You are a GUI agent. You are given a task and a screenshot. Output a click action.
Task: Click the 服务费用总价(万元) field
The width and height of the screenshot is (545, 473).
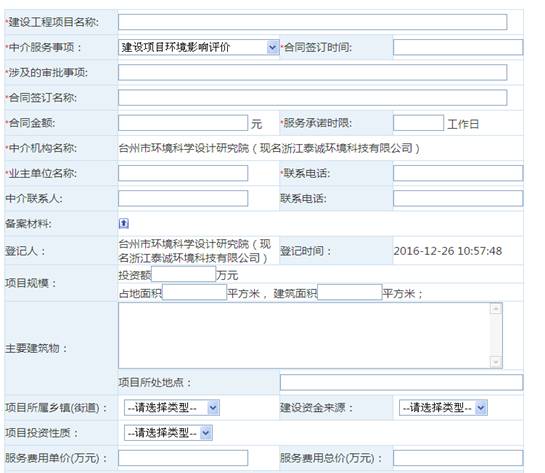[x=458, y=458]
